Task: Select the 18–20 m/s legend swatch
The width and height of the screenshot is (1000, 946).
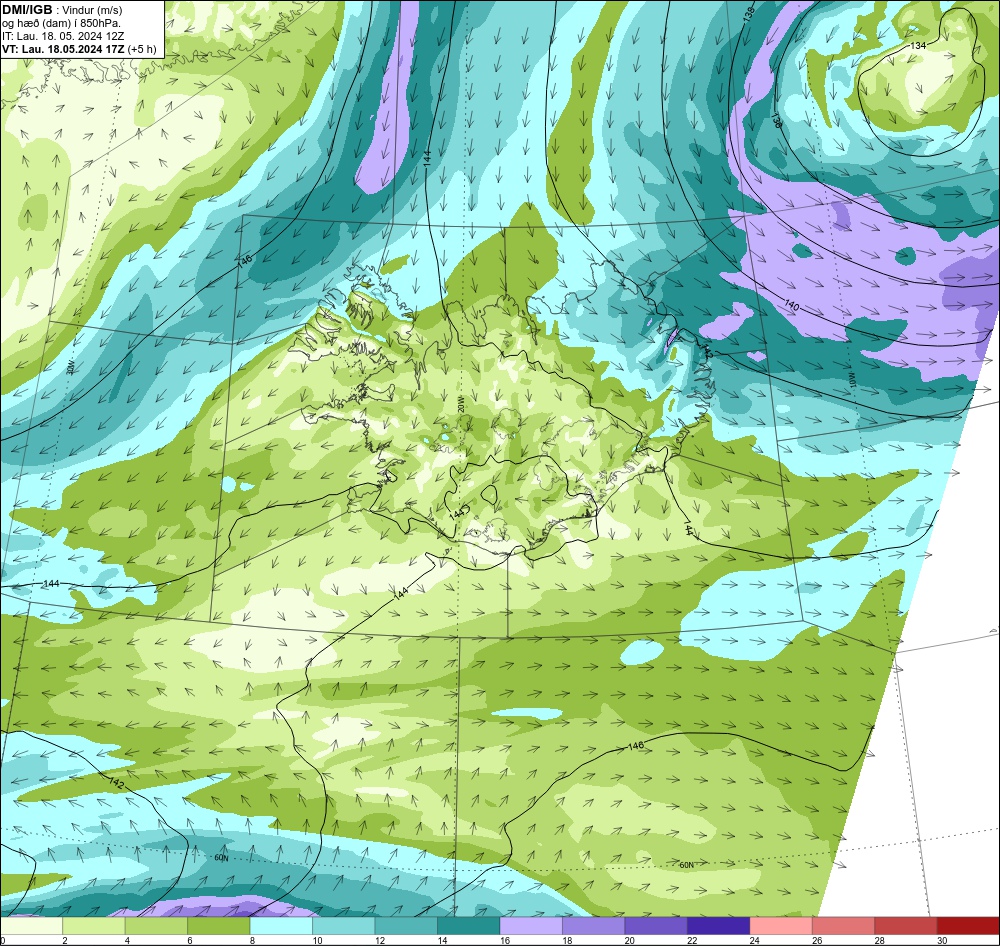Action: click(x=594, y=926)
